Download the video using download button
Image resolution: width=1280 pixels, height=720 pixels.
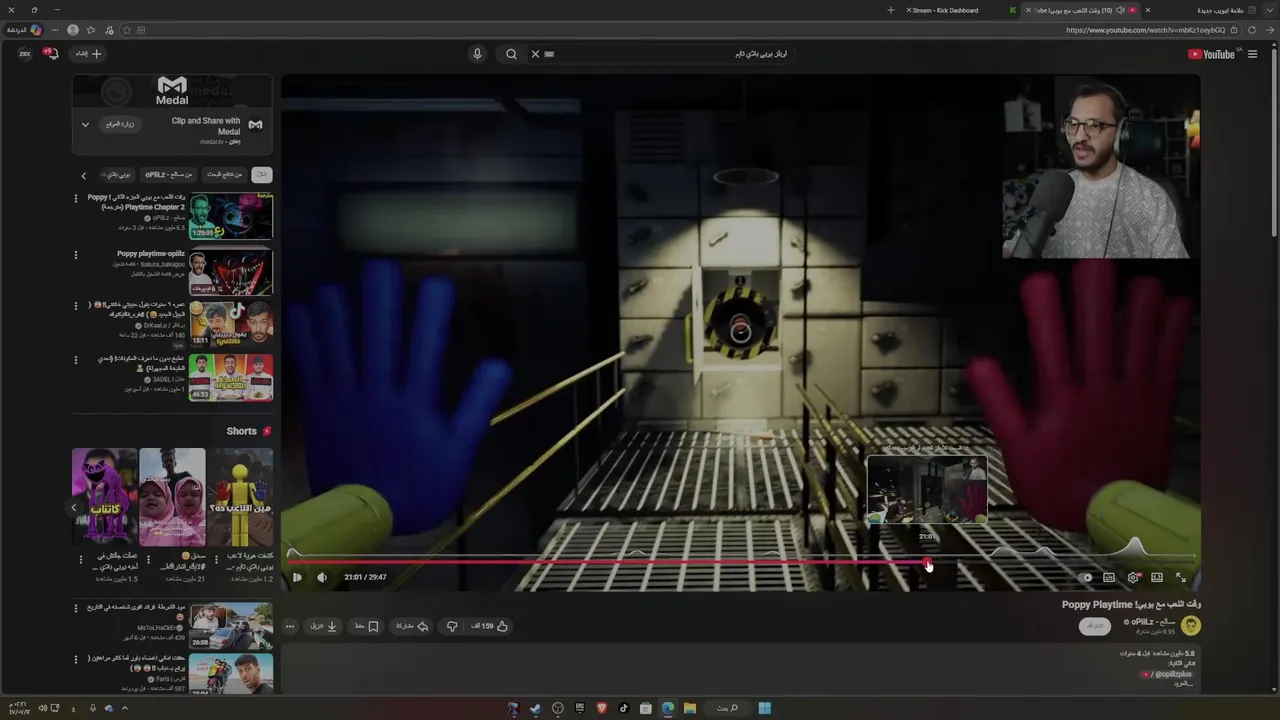[324, 626]
